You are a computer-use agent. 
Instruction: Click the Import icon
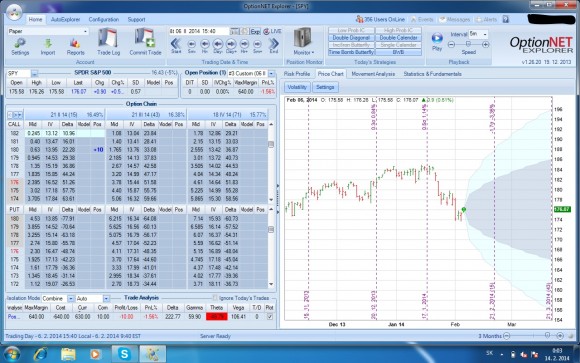click(48, 44)
